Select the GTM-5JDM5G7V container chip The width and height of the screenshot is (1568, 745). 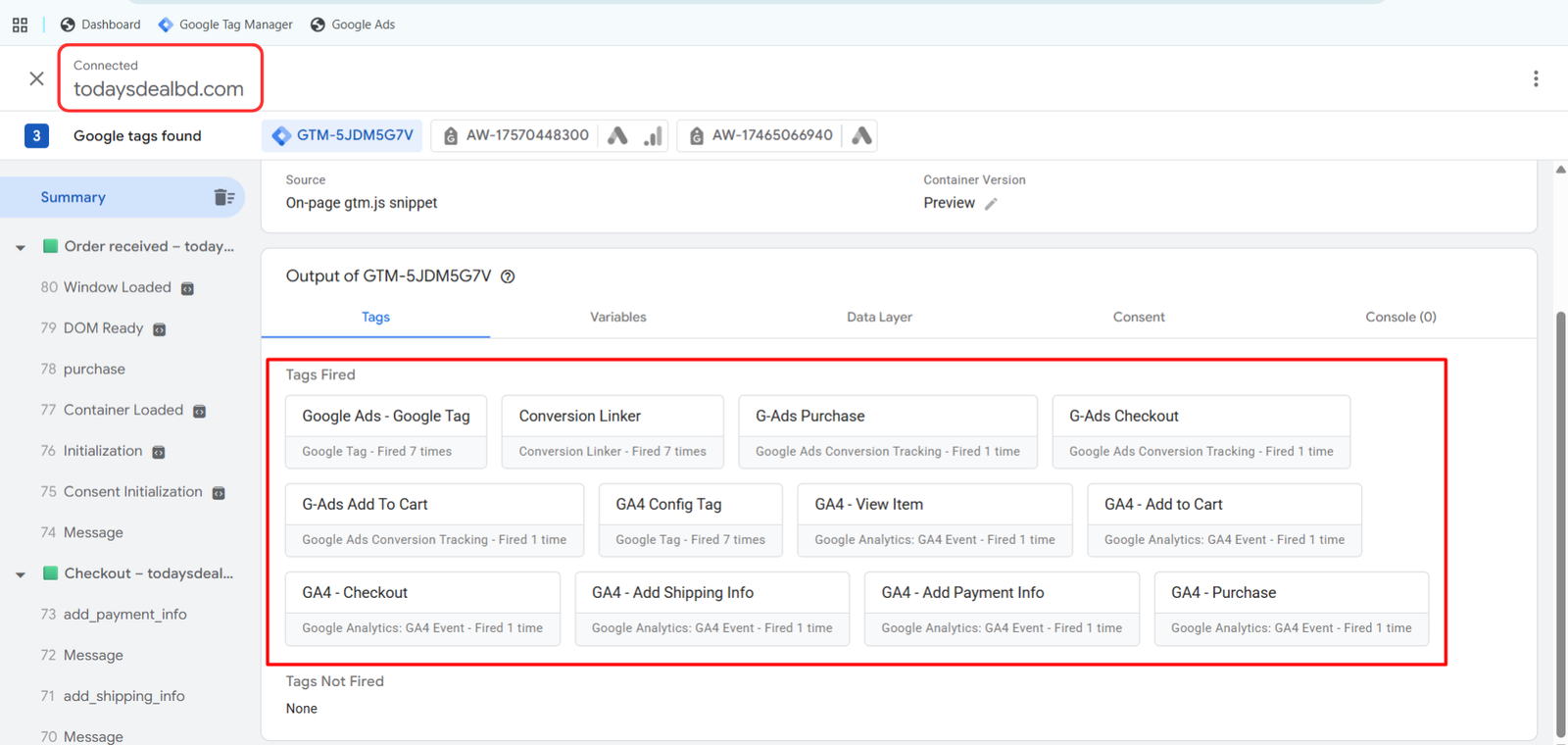pos(343,135)
